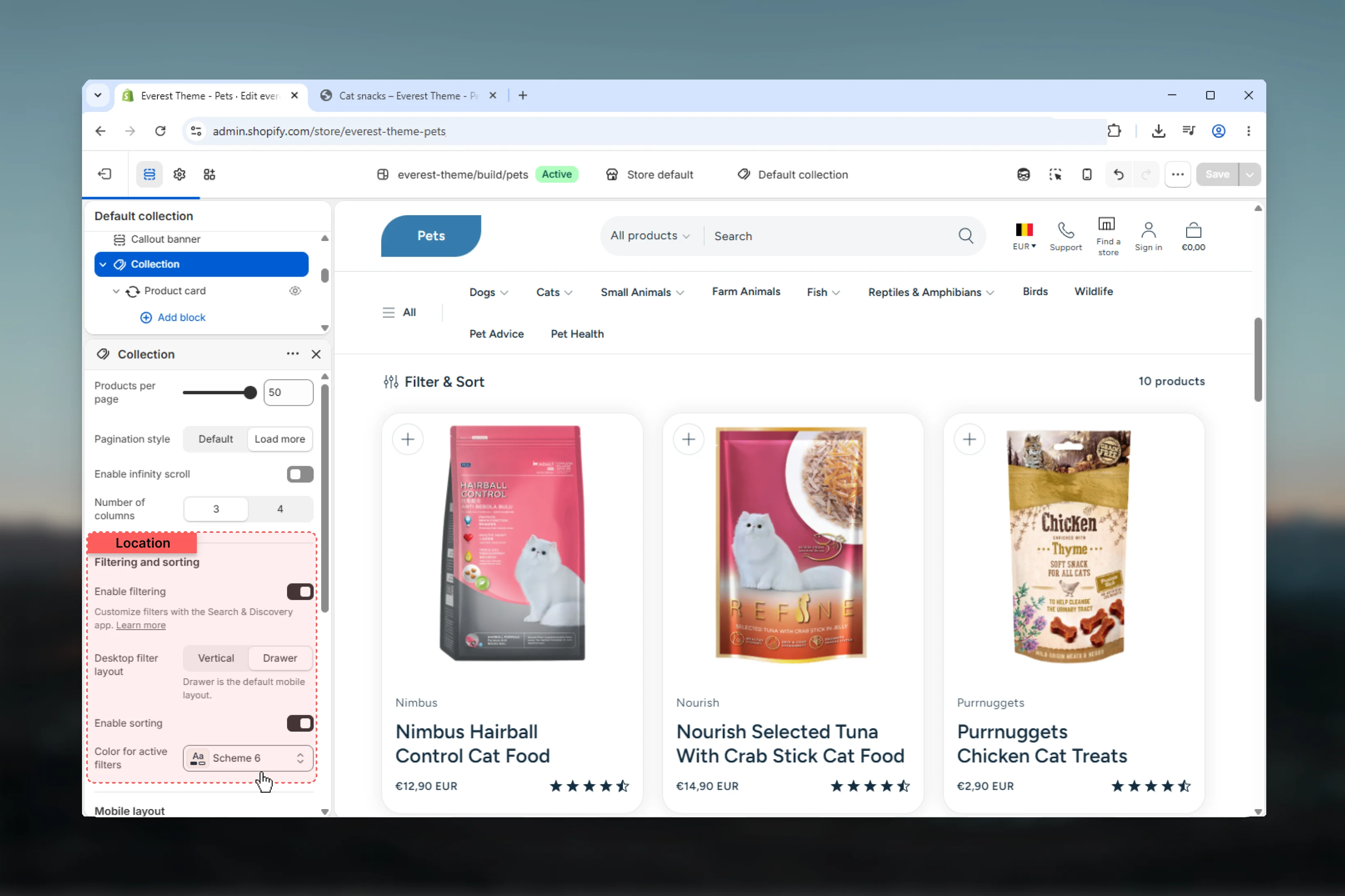The image size is (1345, 896).
Task: Click the Sign in person icon
Action: [1148, 230]
